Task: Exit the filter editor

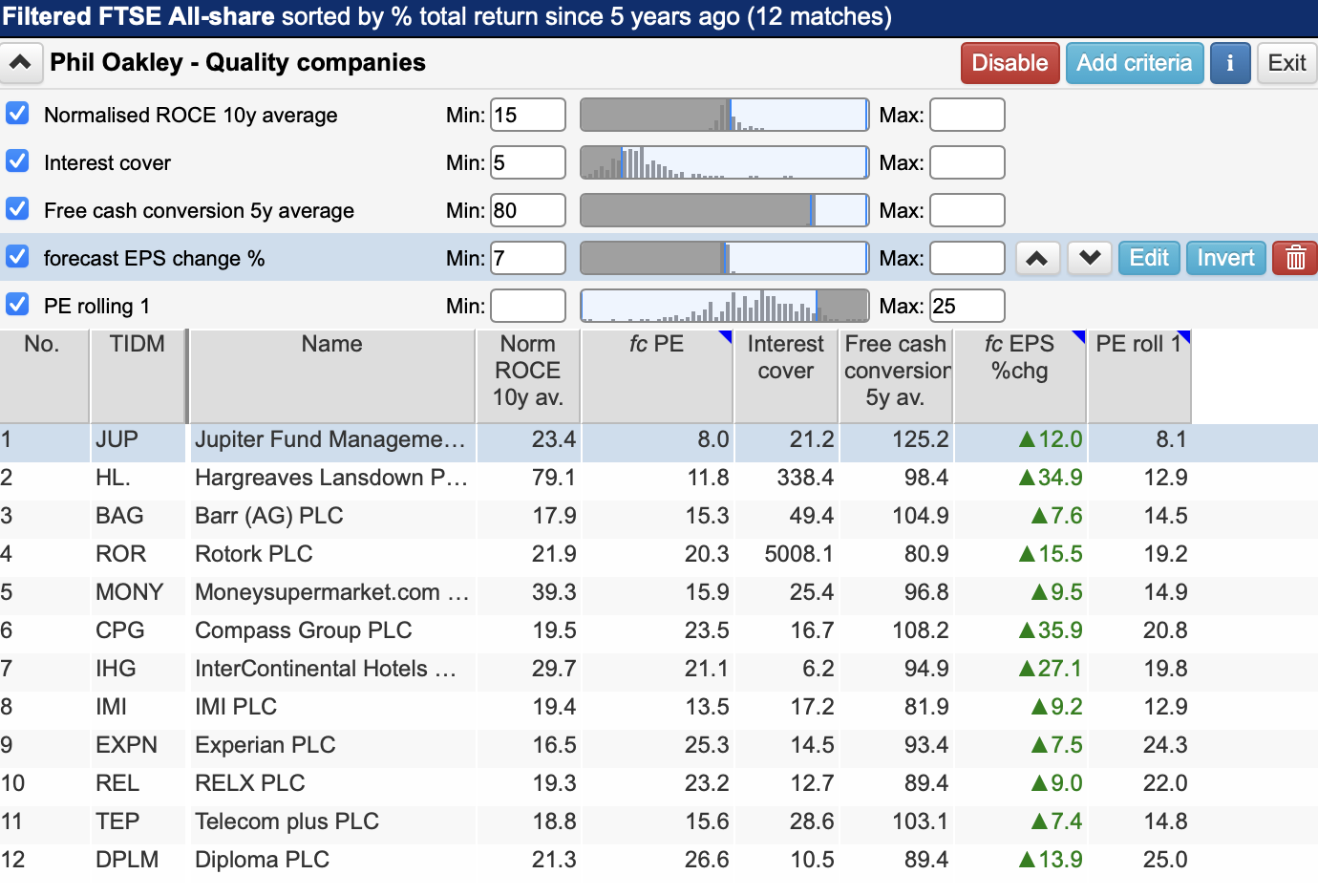Action: [x=1286, y=63]
